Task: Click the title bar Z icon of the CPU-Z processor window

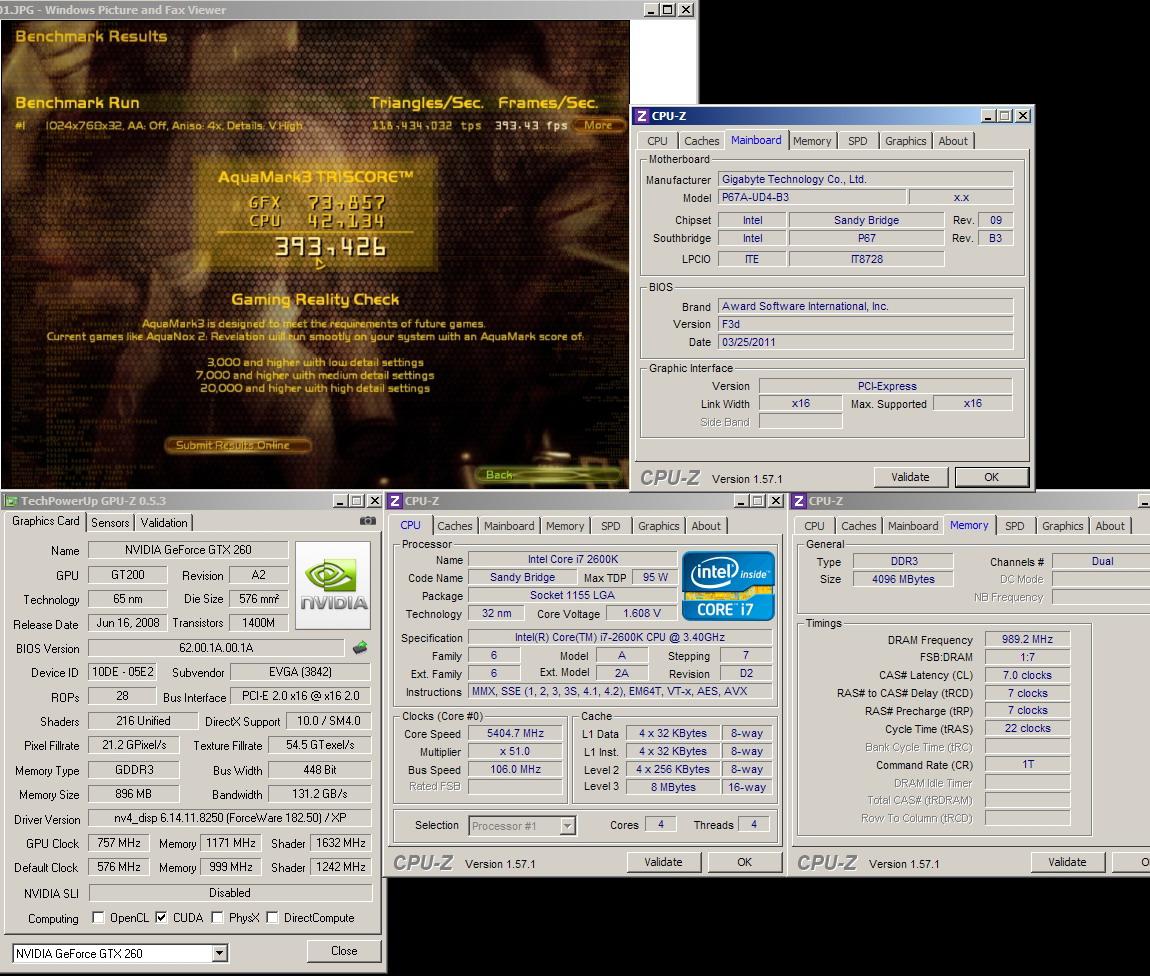Action: pyautogui.click(x=395, y=501)
